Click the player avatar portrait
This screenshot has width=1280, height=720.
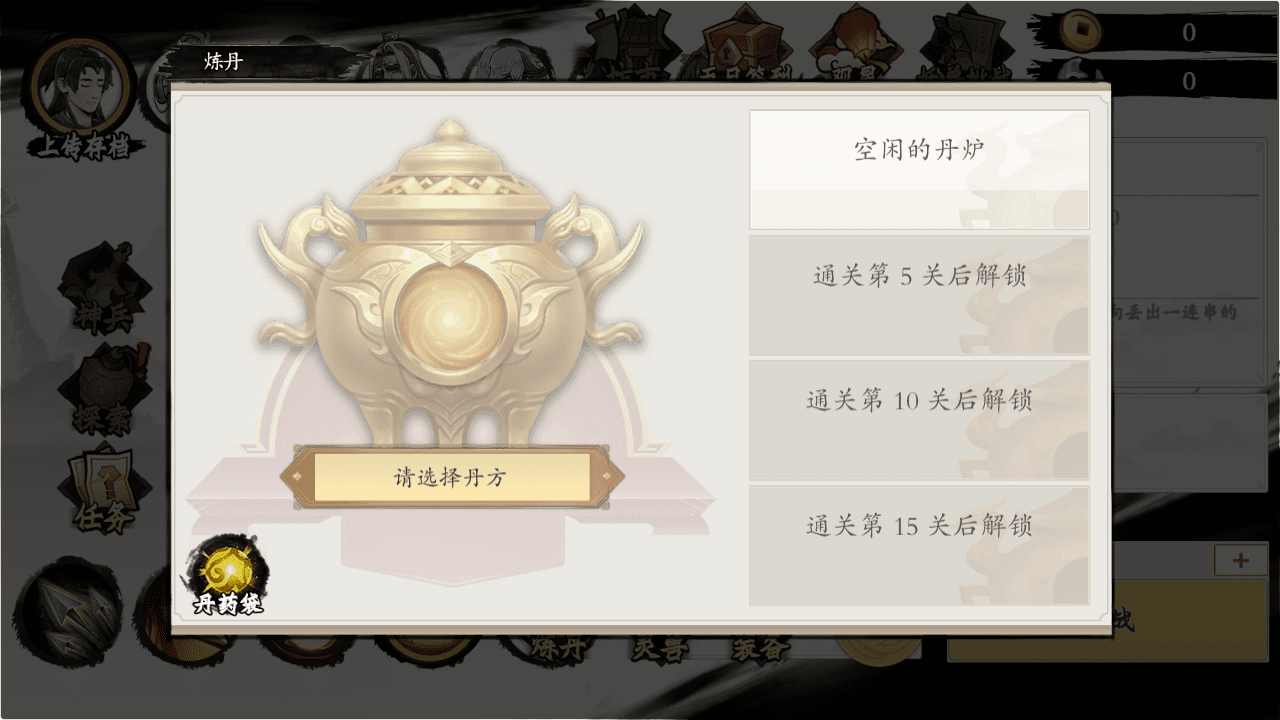pos(81,86)
